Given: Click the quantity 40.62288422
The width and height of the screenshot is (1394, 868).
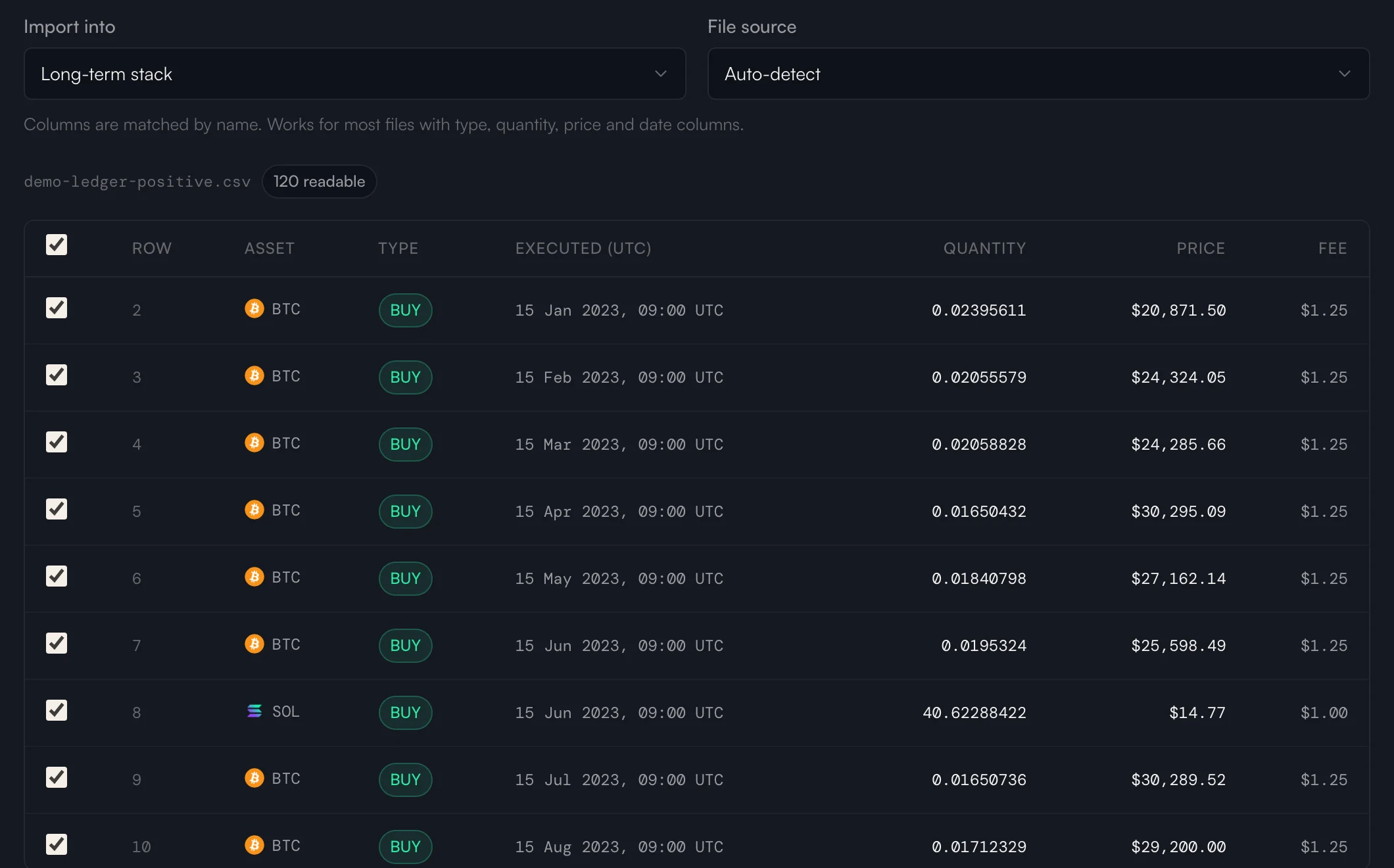Looking at the screenshot, I should tap(974, 712).
